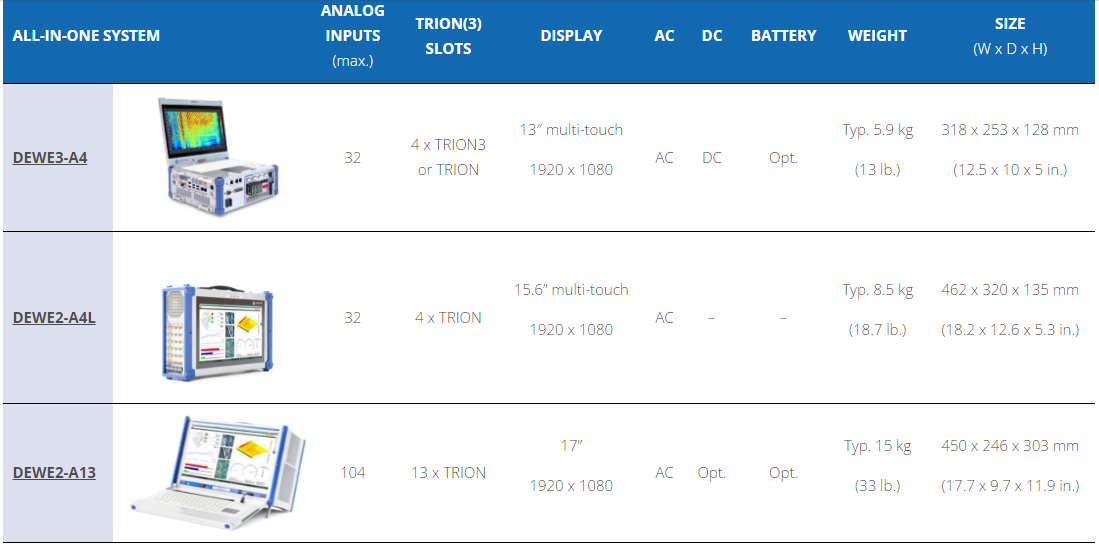
Task: Click the DEWE2-A4L device image
Action: 217,319
